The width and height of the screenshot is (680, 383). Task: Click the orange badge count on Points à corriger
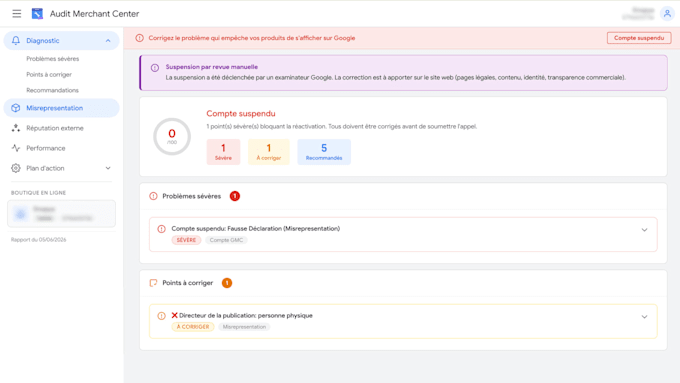pyautogui.click(x=227, y=283)
